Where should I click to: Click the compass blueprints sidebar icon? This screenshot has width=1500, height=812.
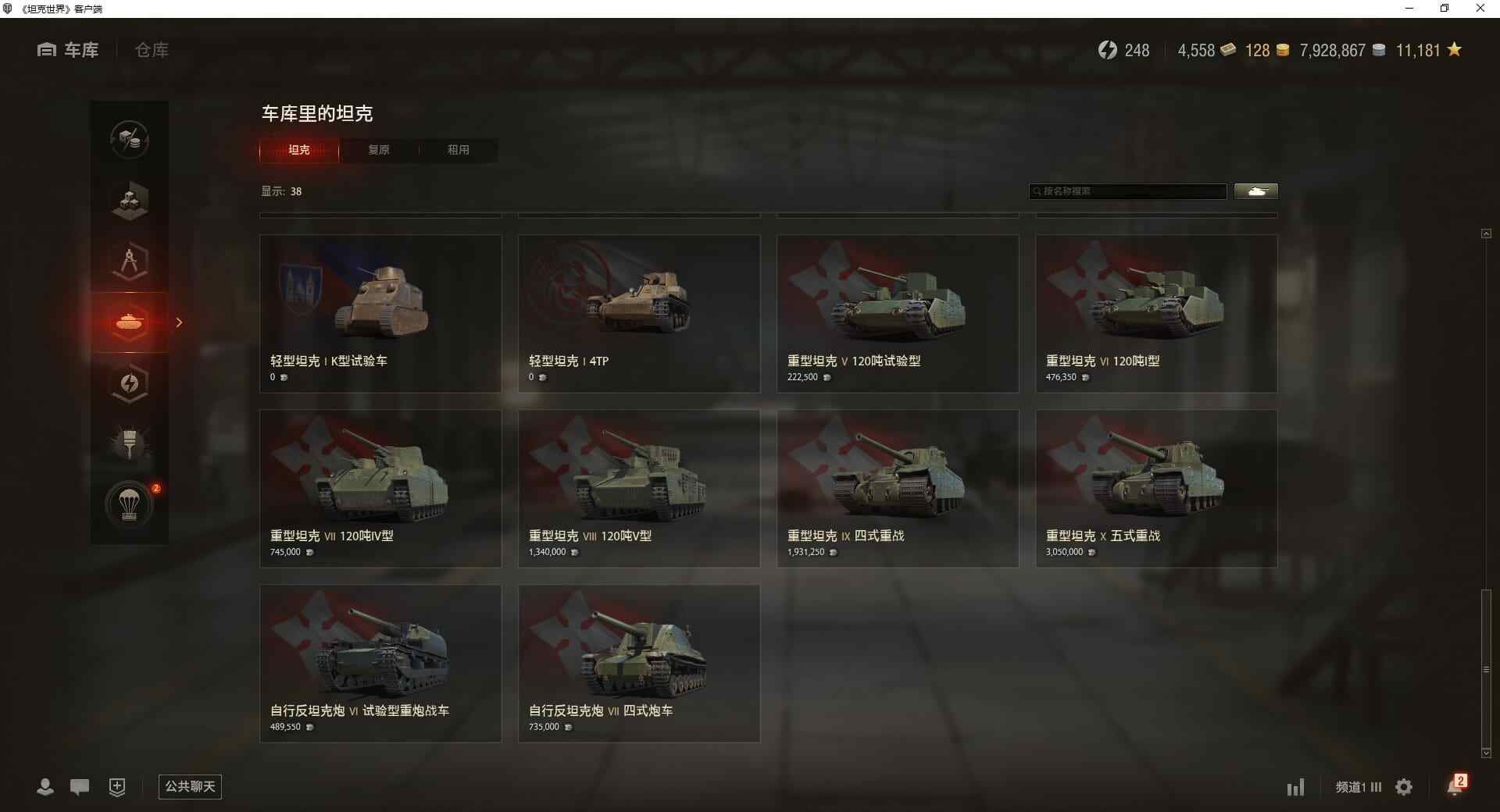point(130,262)
